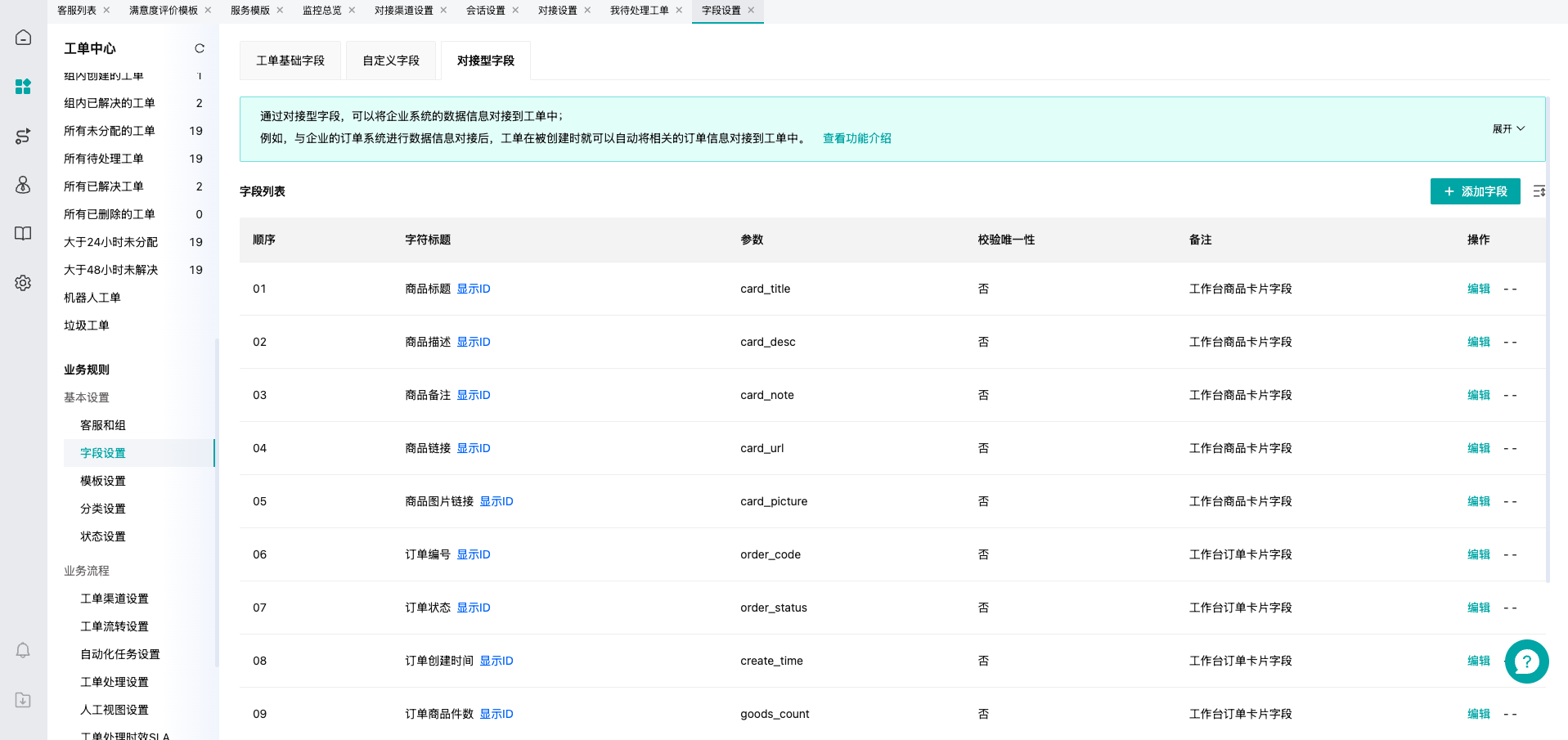The width and height of the screenshot is (1568, 740).
Task: Close the 我待处理工单 tab
Action: tap(679, 10)
